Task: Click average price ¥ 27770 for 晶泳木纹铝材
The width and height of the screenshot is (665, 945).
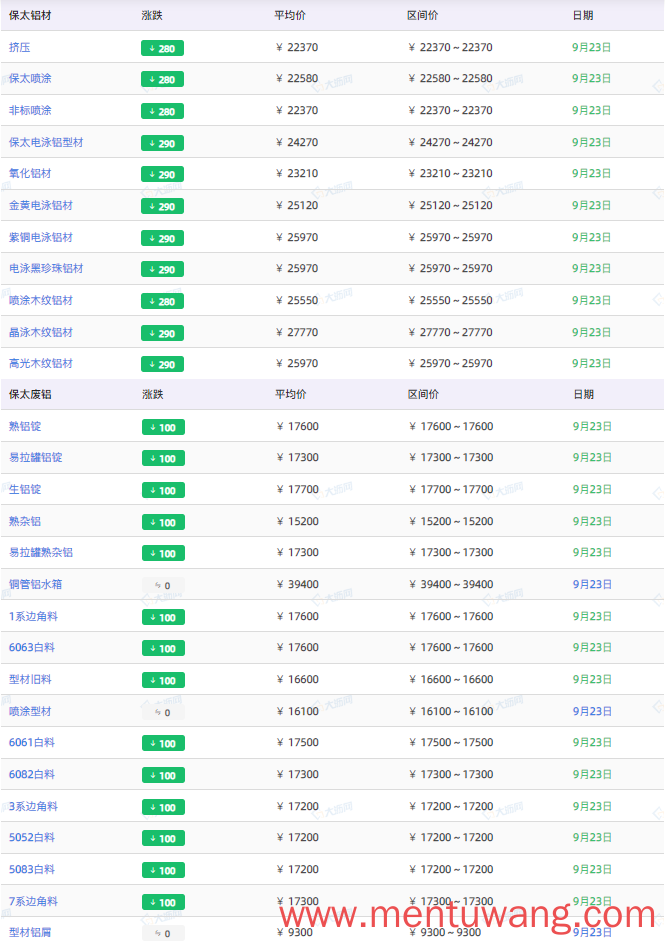Action: click(x=297, y=332)
